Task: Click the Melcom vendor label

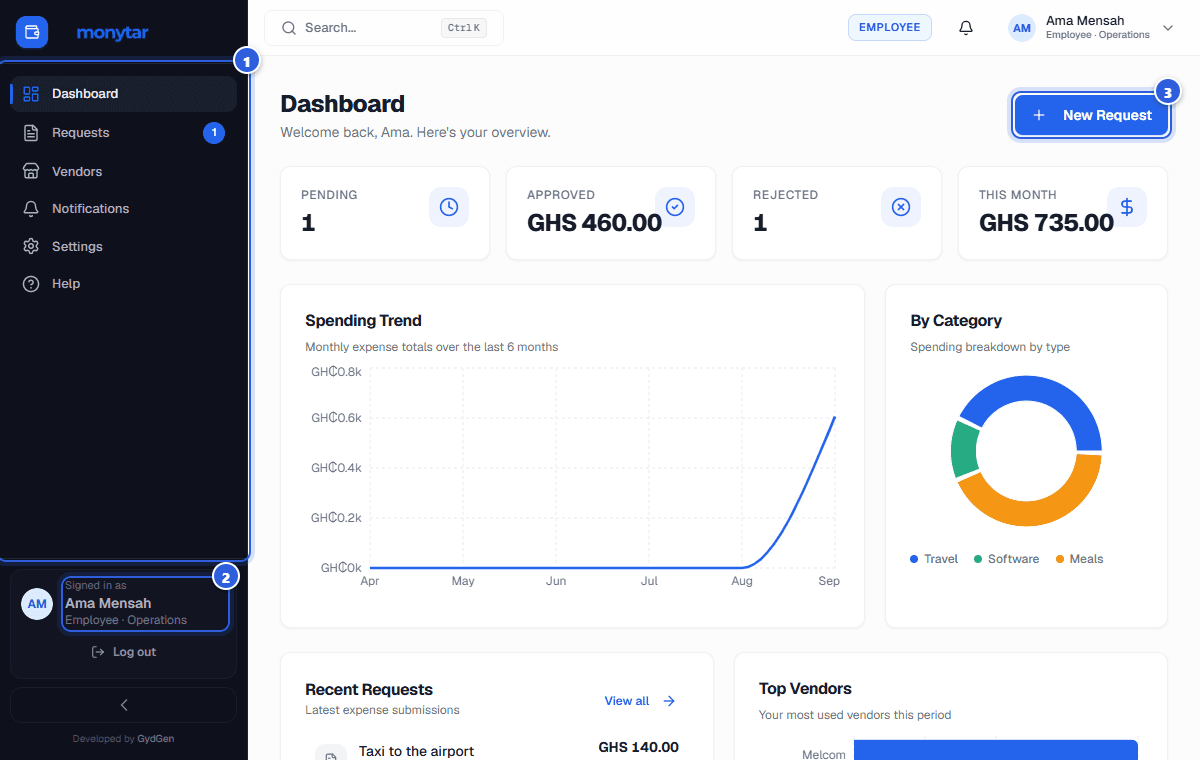Action: [824, 755]
